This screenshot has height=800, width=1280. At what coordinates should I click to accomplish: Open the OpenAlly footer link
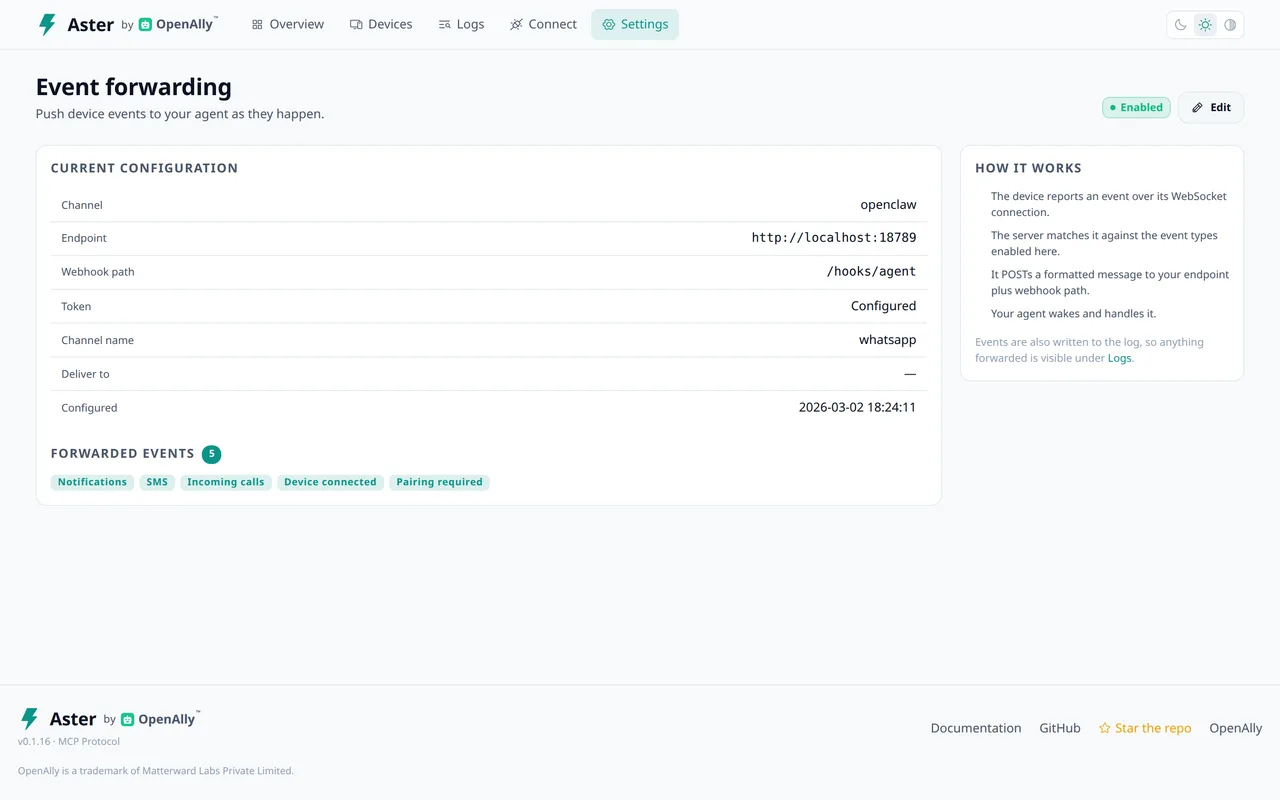pyautogui.click(x=1236, y=728)
